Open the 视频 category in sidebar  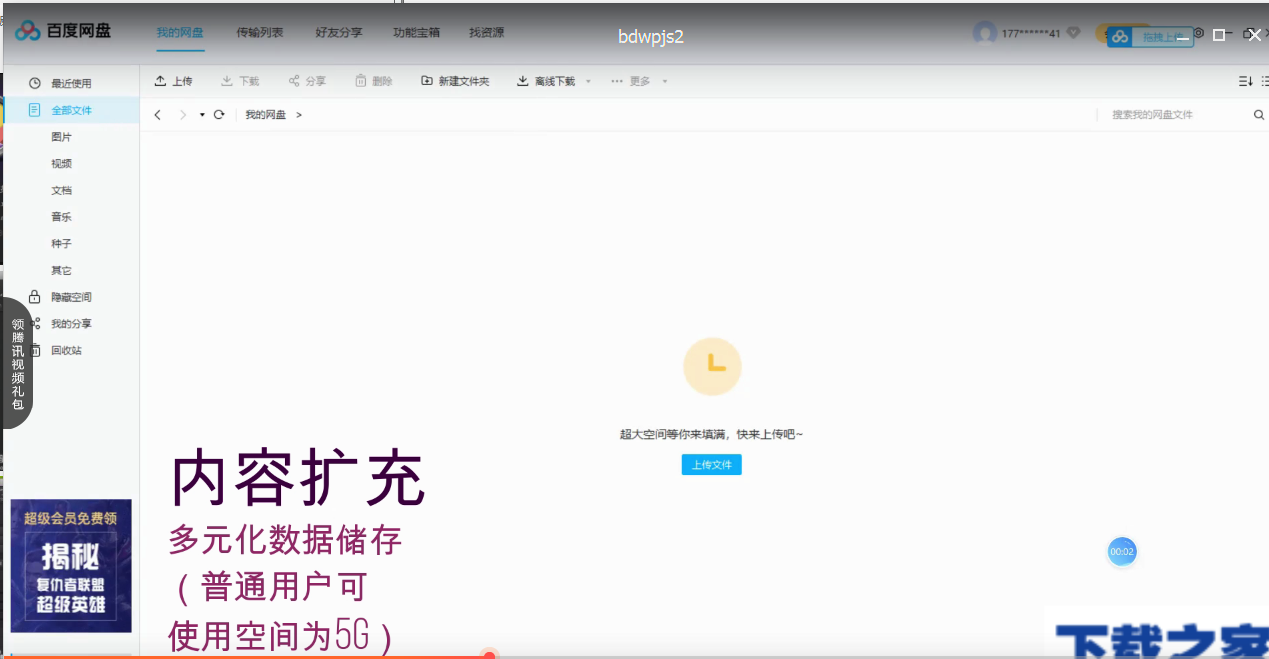coord(60,162)
